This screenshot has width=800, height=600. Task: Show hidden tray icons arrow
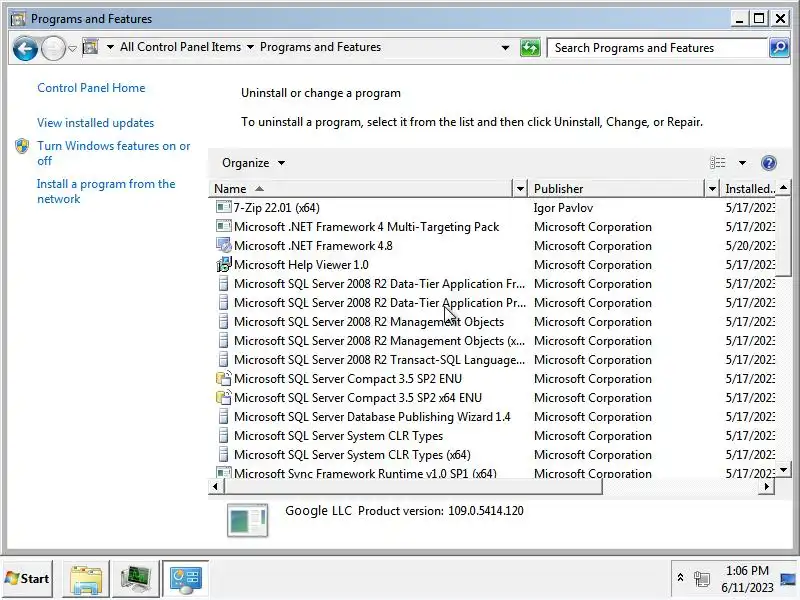point(680,578)
